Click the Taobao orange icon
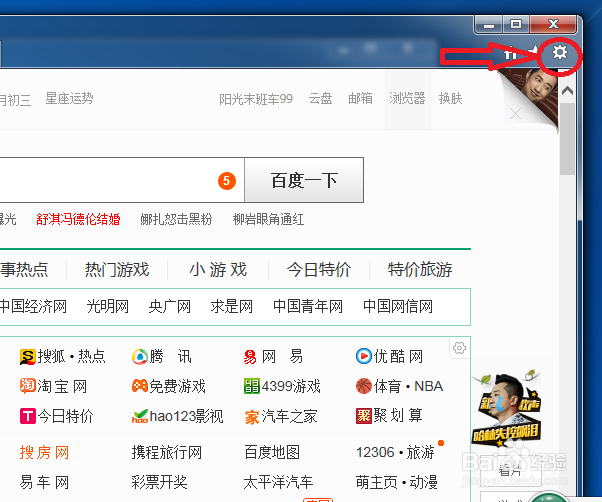The height and width of the screenshot is (502, 602). 28,386
